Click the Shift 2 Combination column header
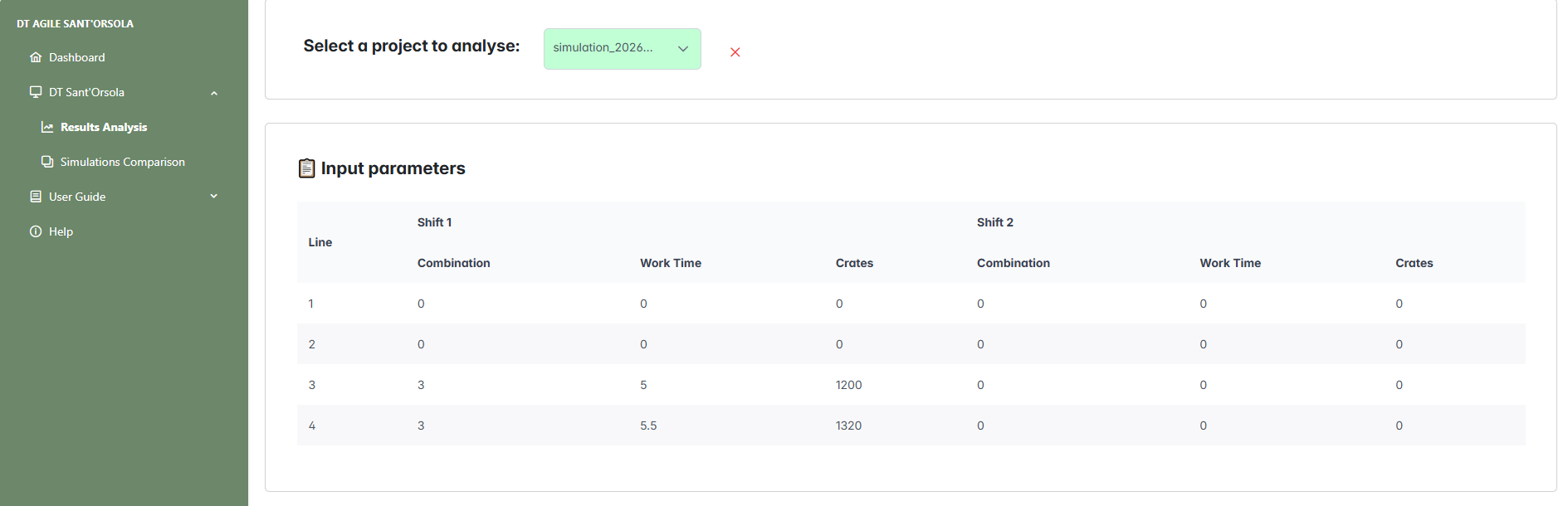 (1013, 263)
